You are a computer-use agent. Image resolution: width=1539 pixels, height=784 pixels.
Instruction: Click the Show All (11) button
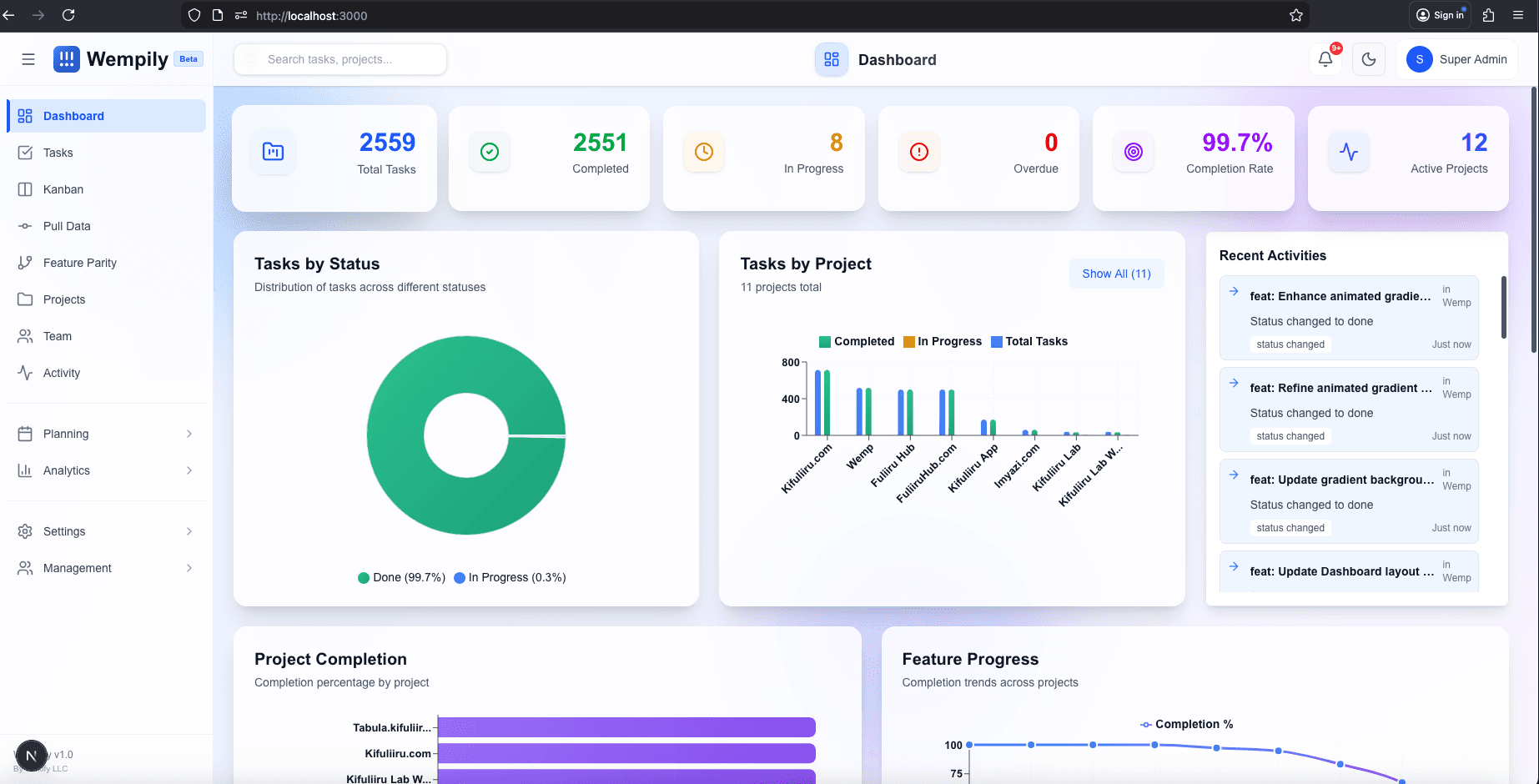(1116, 274)
